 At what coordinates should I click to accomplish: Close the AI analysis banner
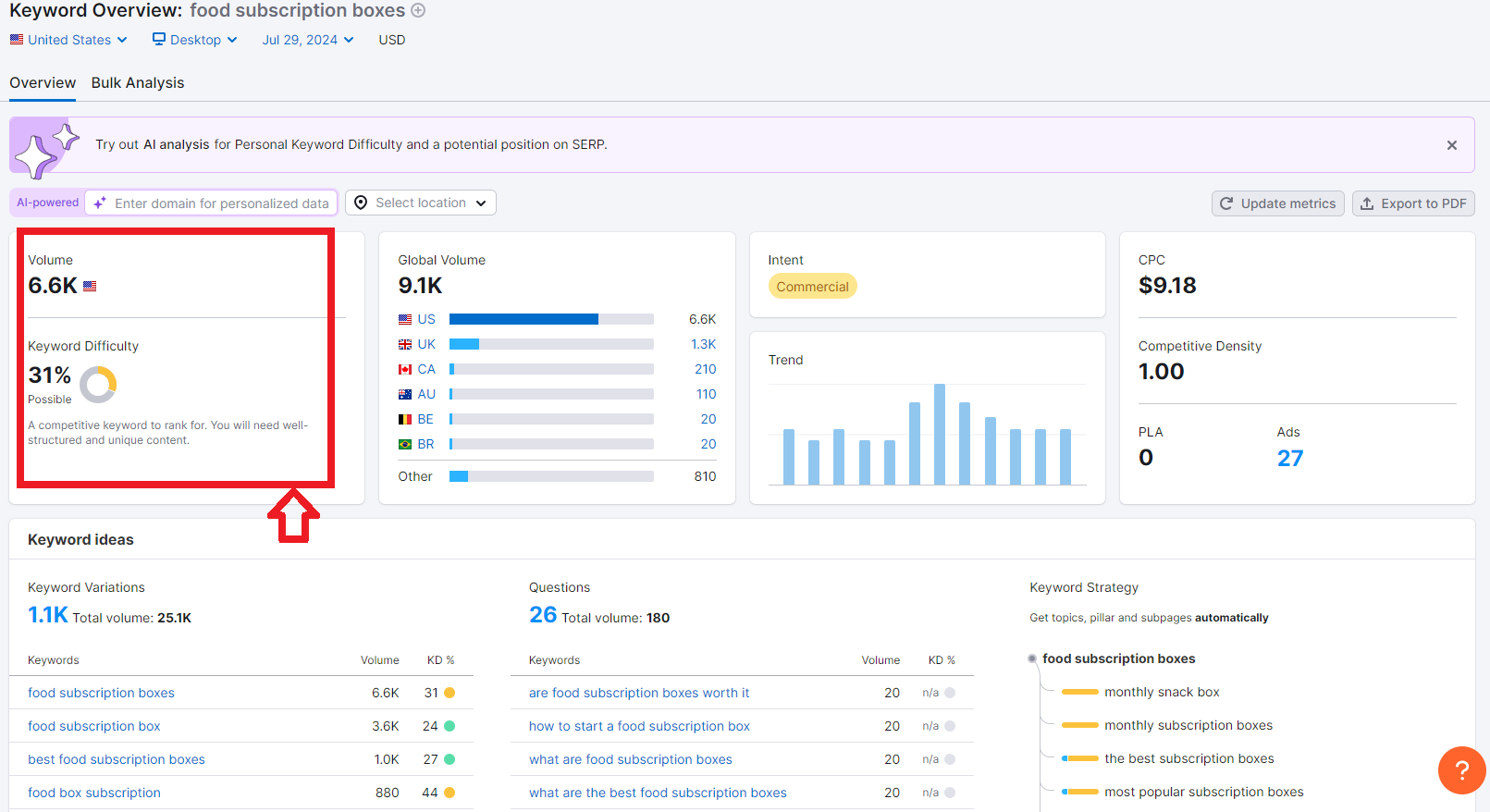1452,145
